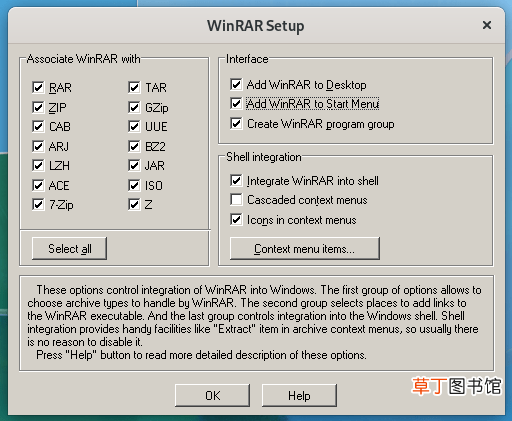This screenshot has width=512, height=421.
Task: Confirm setup with the OK button
Action: point(212,395)
